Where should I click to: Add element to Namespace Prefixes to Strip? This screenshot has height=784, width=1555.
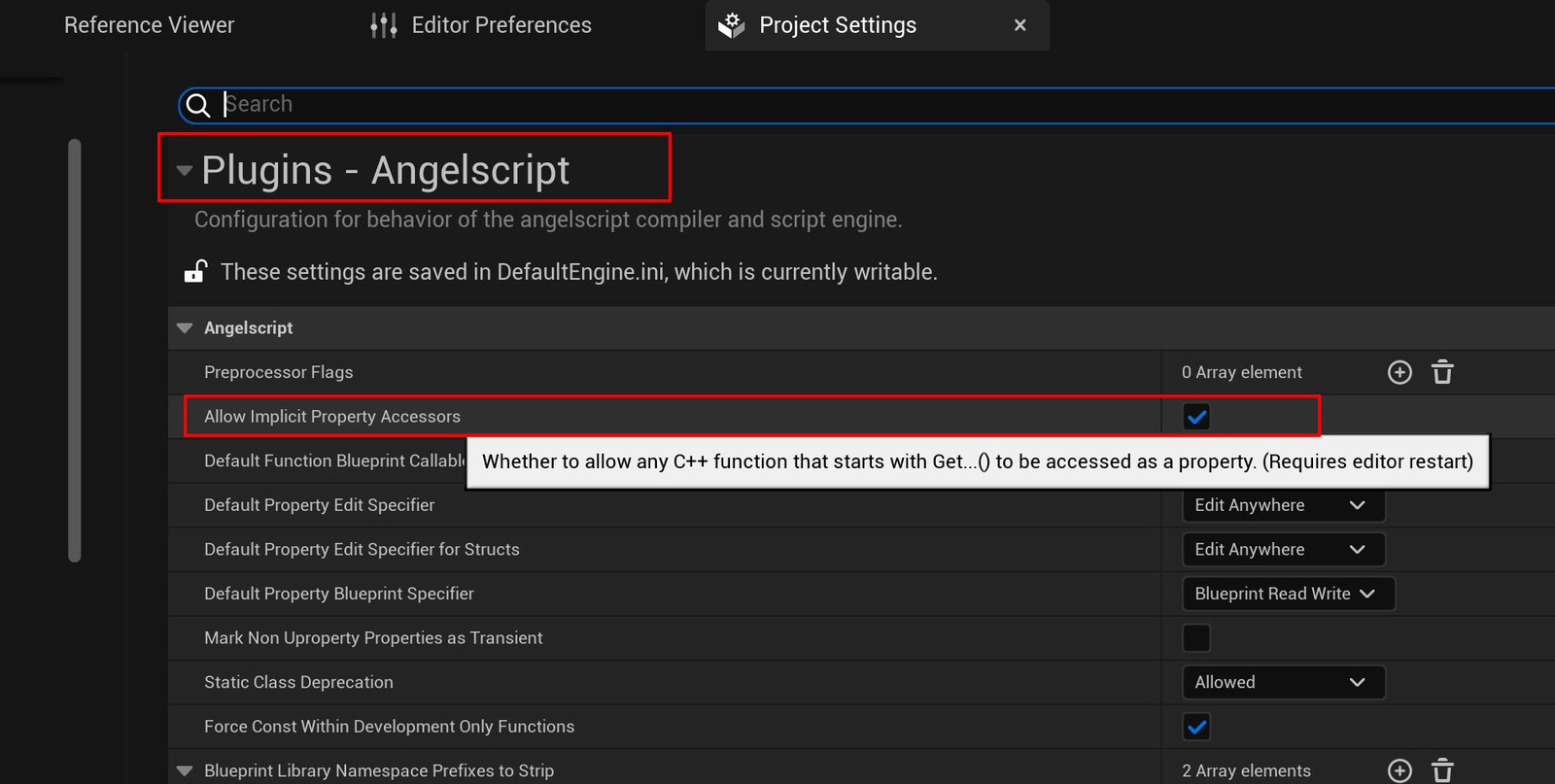[x=1399, y=770]
